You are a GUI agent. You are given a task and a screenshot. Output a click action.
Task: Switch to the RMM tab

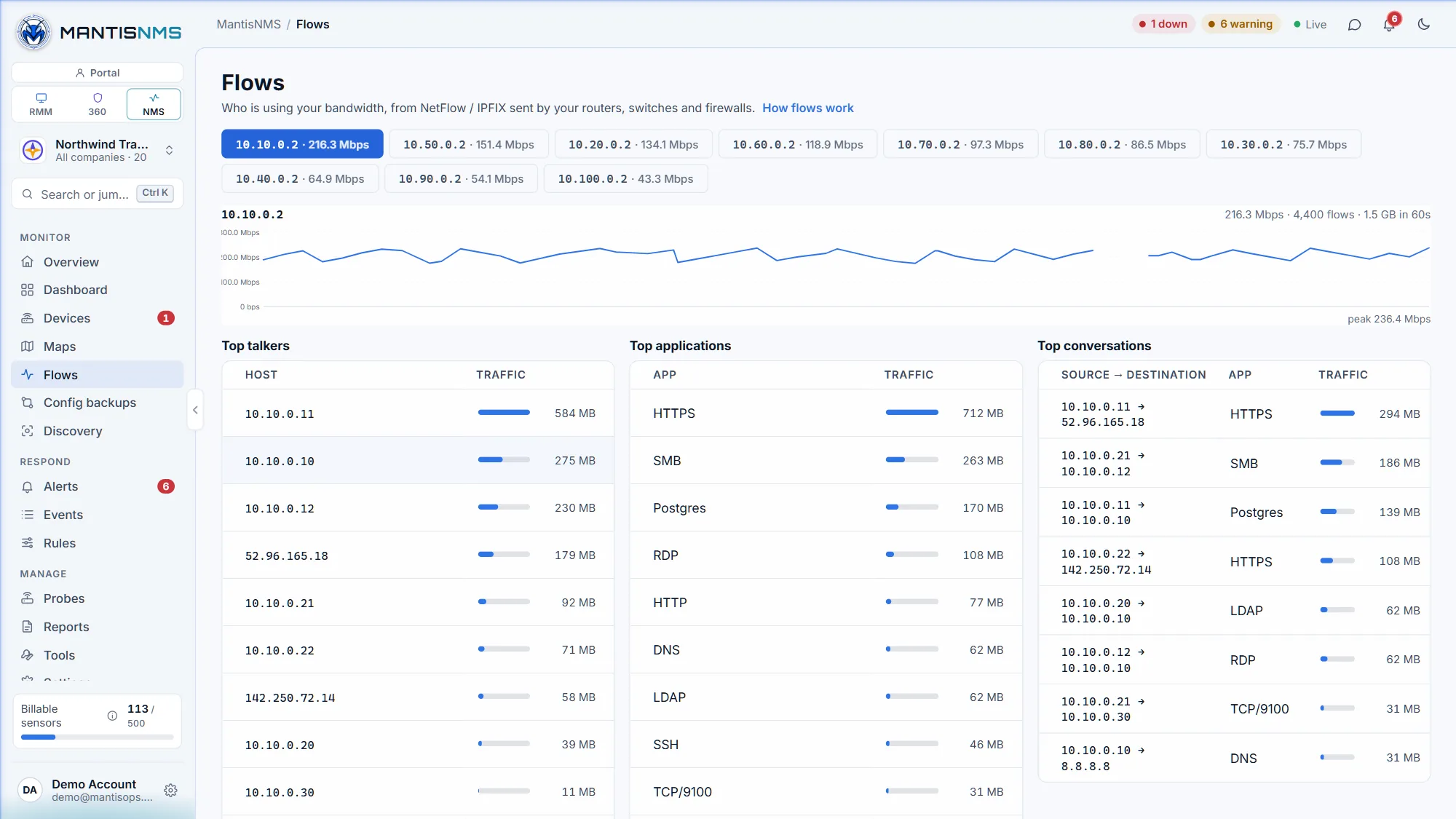coord(41,104)
